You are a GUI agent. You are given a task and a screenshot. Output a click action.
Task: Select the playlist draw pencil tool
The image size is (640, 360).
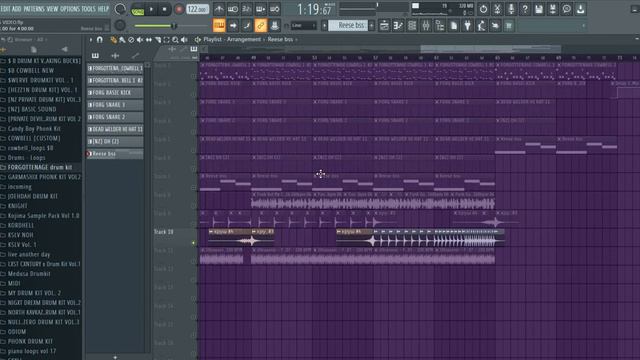pyautogui.click(x=113, y=40)
